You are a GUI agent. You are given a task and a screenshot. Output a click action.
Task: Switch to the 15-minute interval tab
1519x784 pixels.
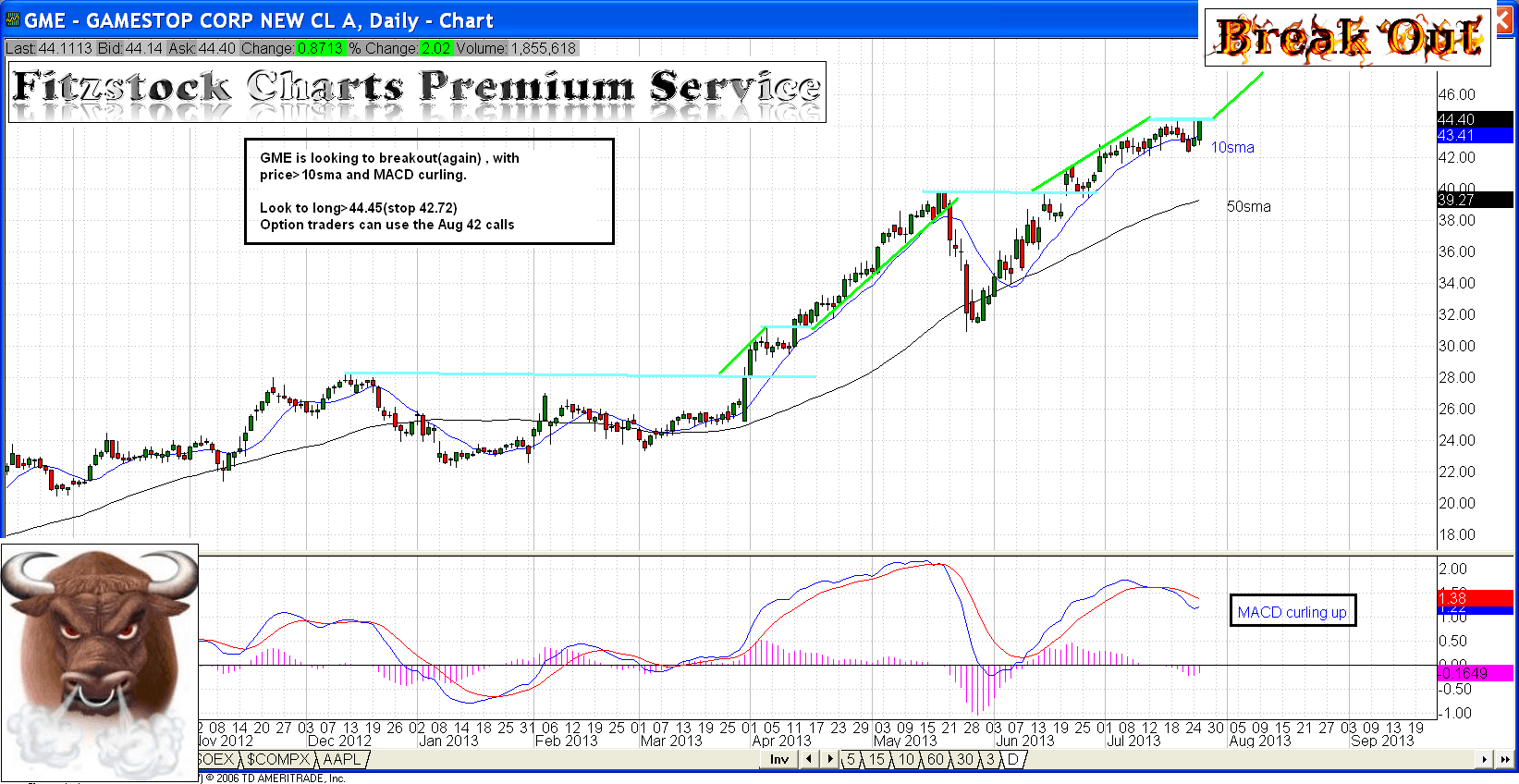(x=876, y=759)
